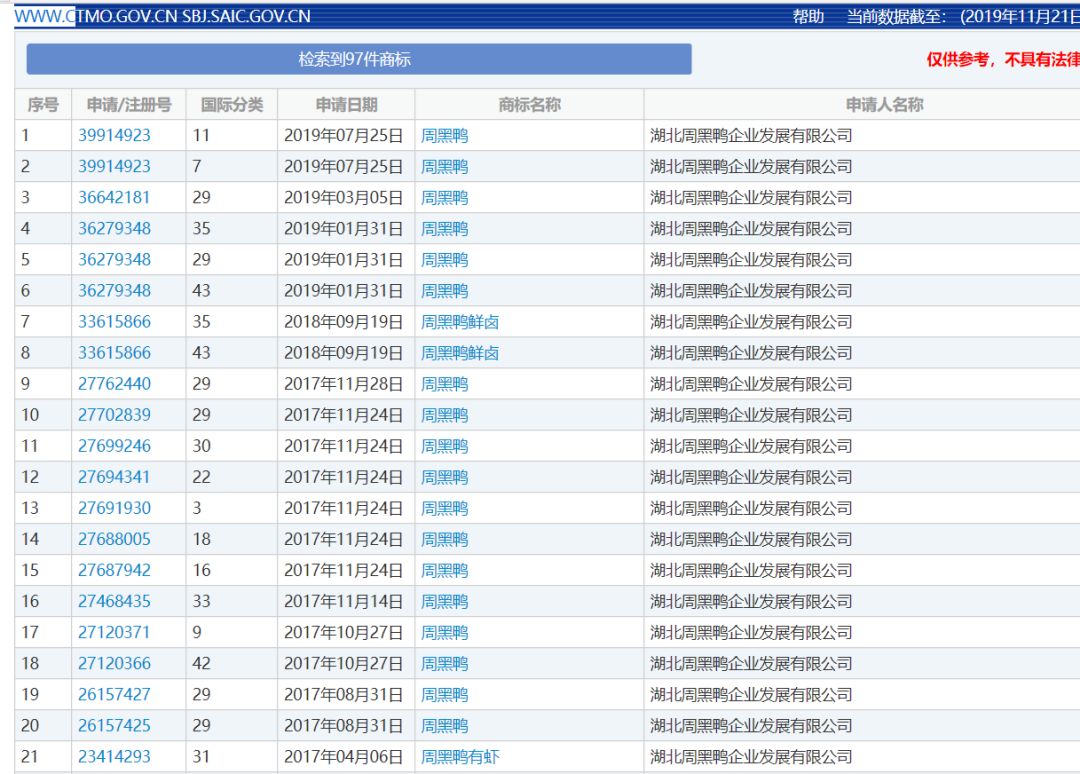Open registration number 27120366
The width and height of the screenshot is (1080, 774).
[114, 663]
